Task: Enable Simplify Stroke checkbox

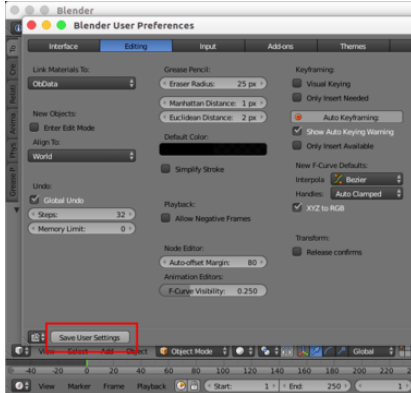Action: tap(166, 169)
